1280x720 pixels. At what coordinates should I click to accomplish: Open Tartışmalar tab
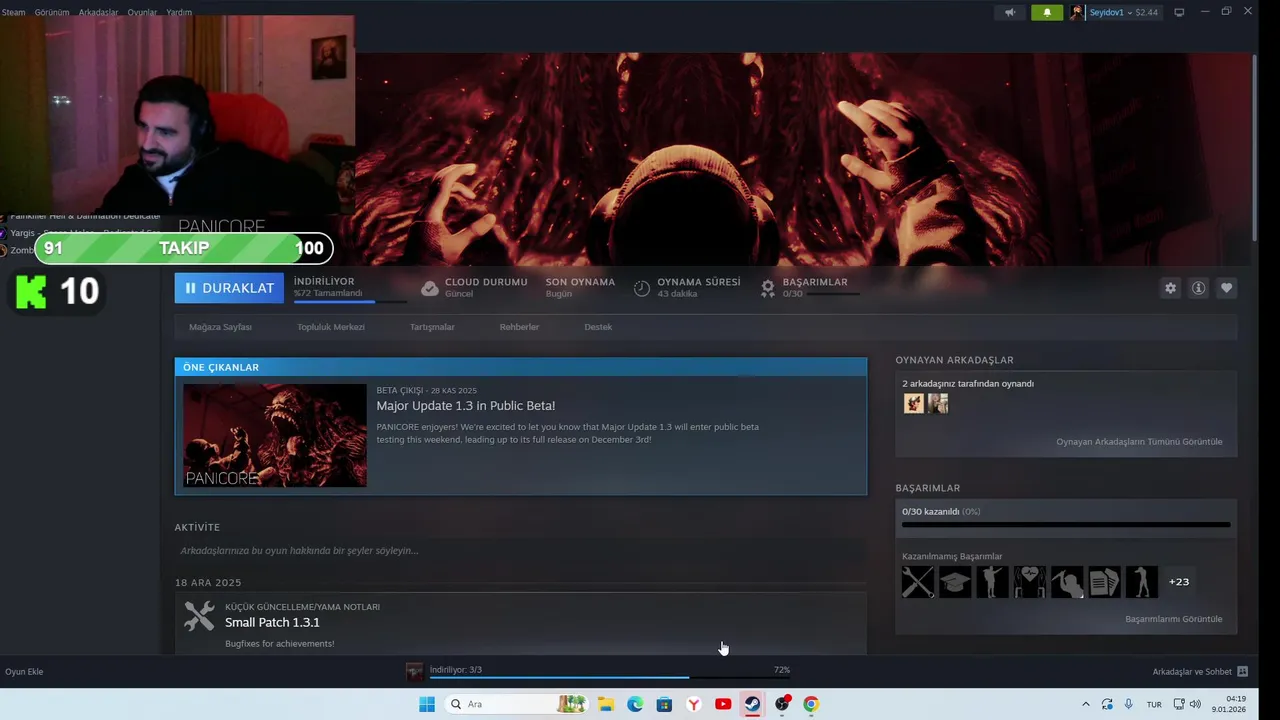(x=432, y=327)
